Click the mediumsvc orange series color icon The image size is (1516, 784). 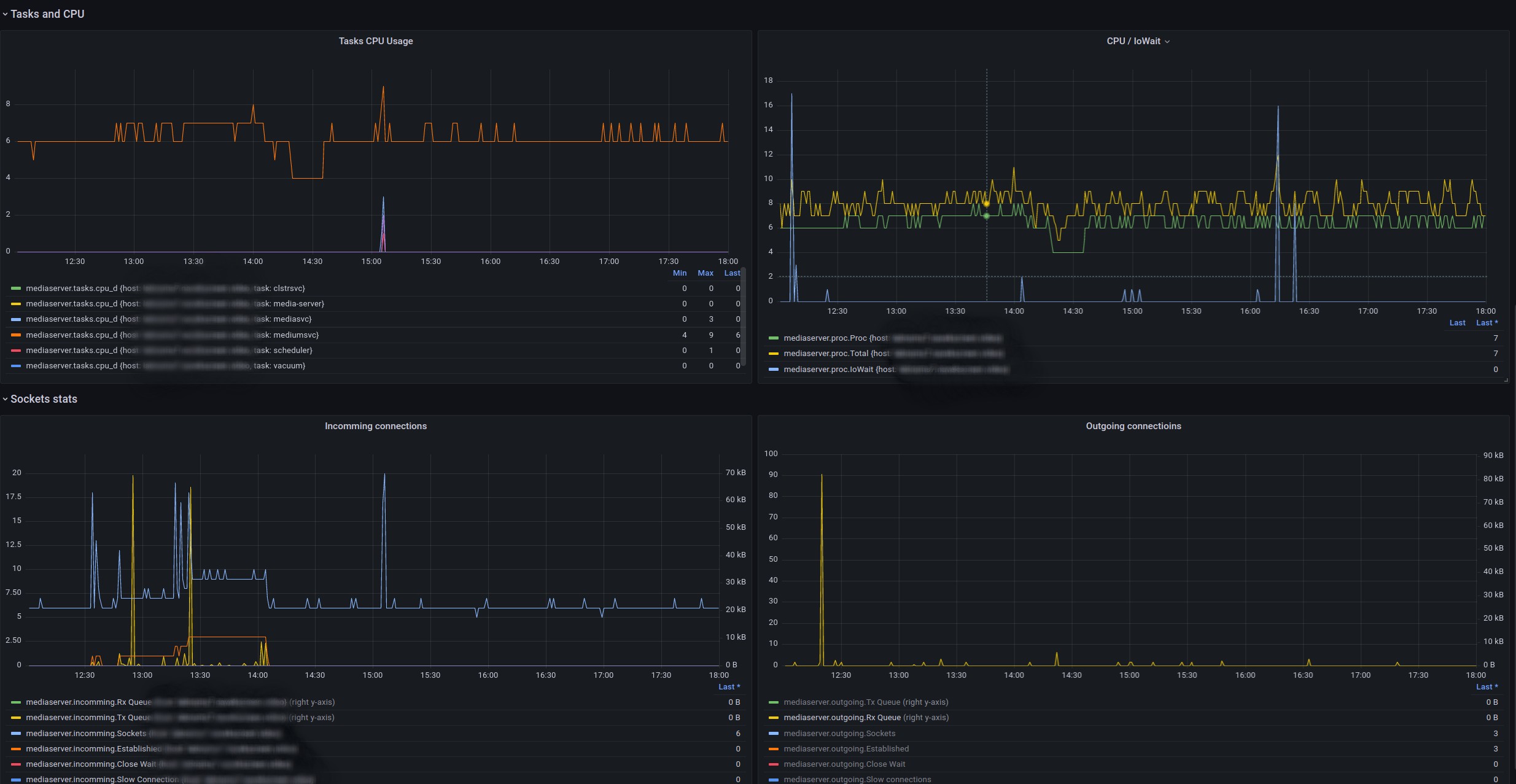pos(16,335)
